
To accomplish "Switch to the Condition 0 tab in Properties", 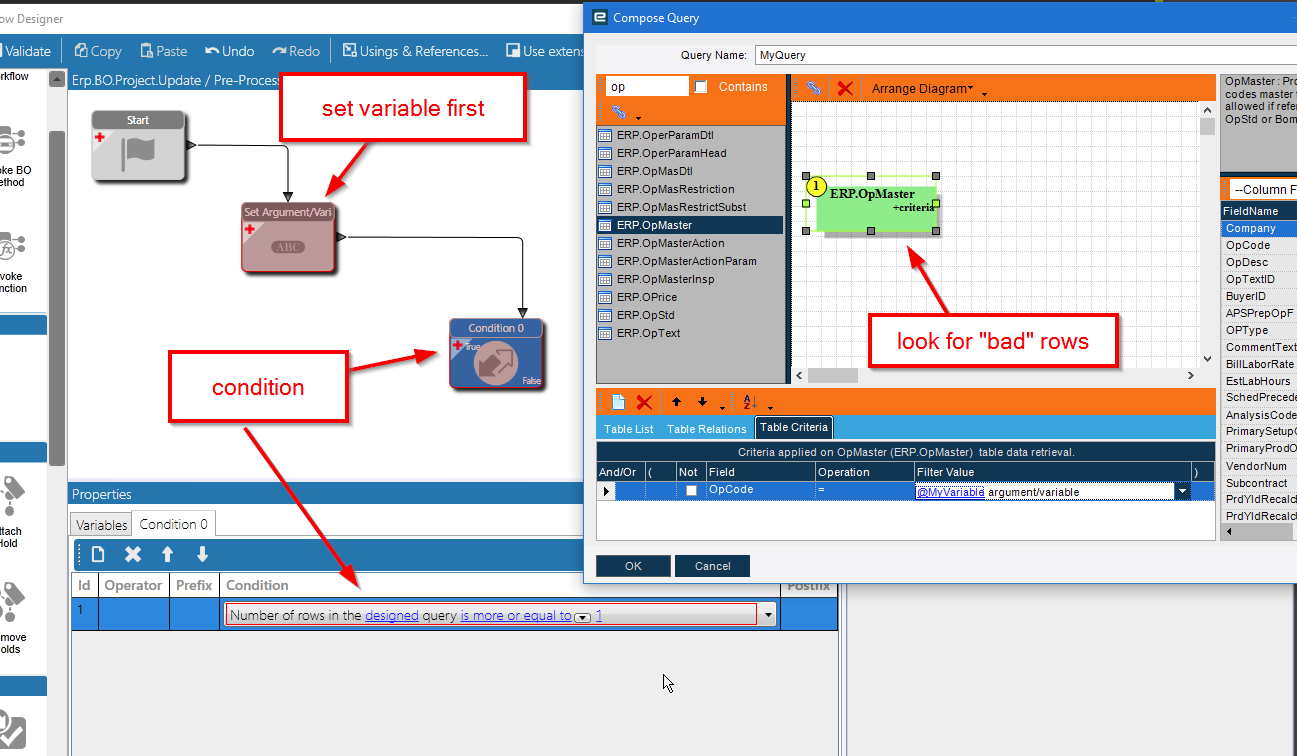I will pyautogui.click(x=174, y=524).
